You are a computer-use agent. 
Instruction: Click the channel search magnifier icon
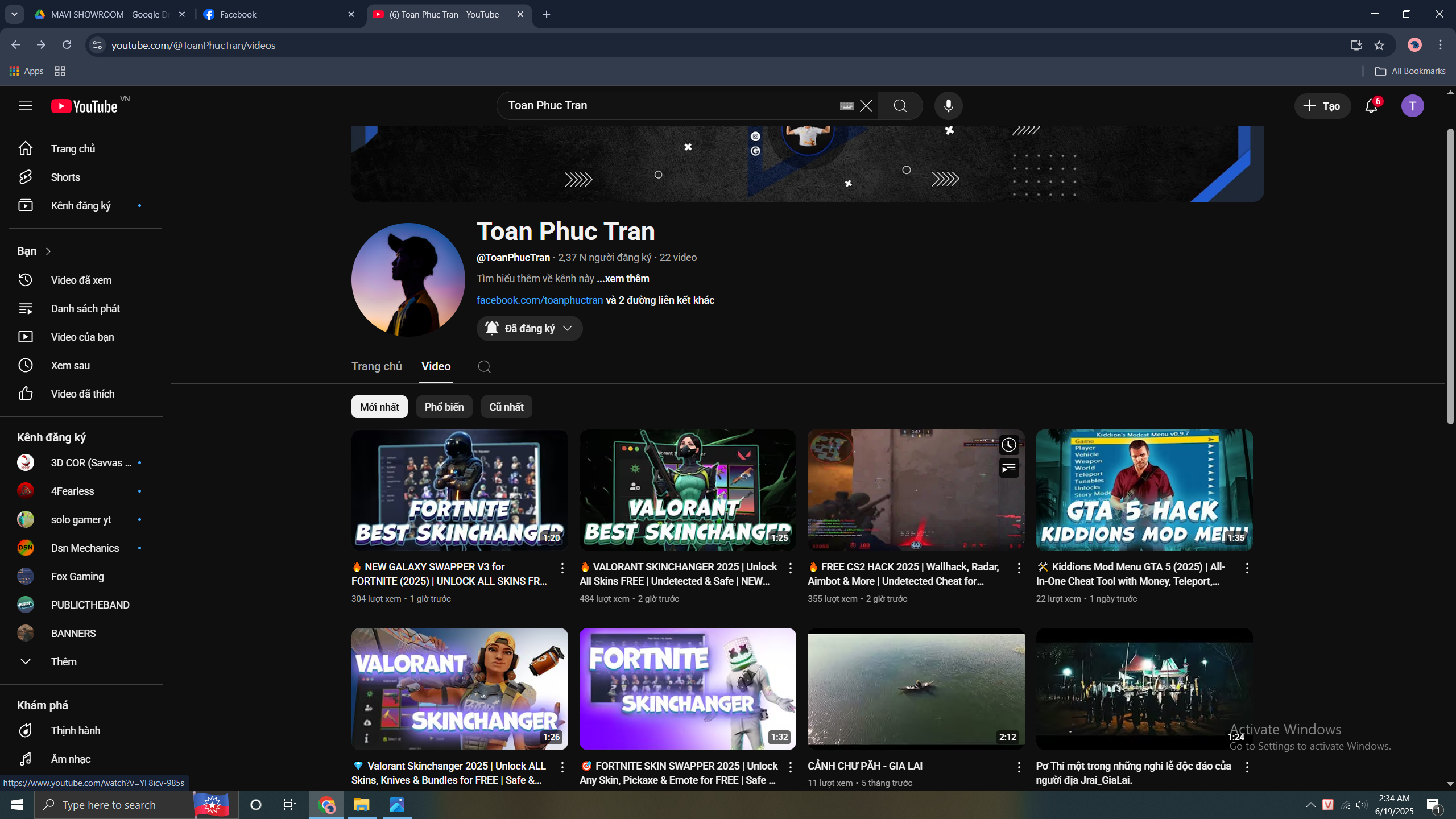click(x=484, y=367)
